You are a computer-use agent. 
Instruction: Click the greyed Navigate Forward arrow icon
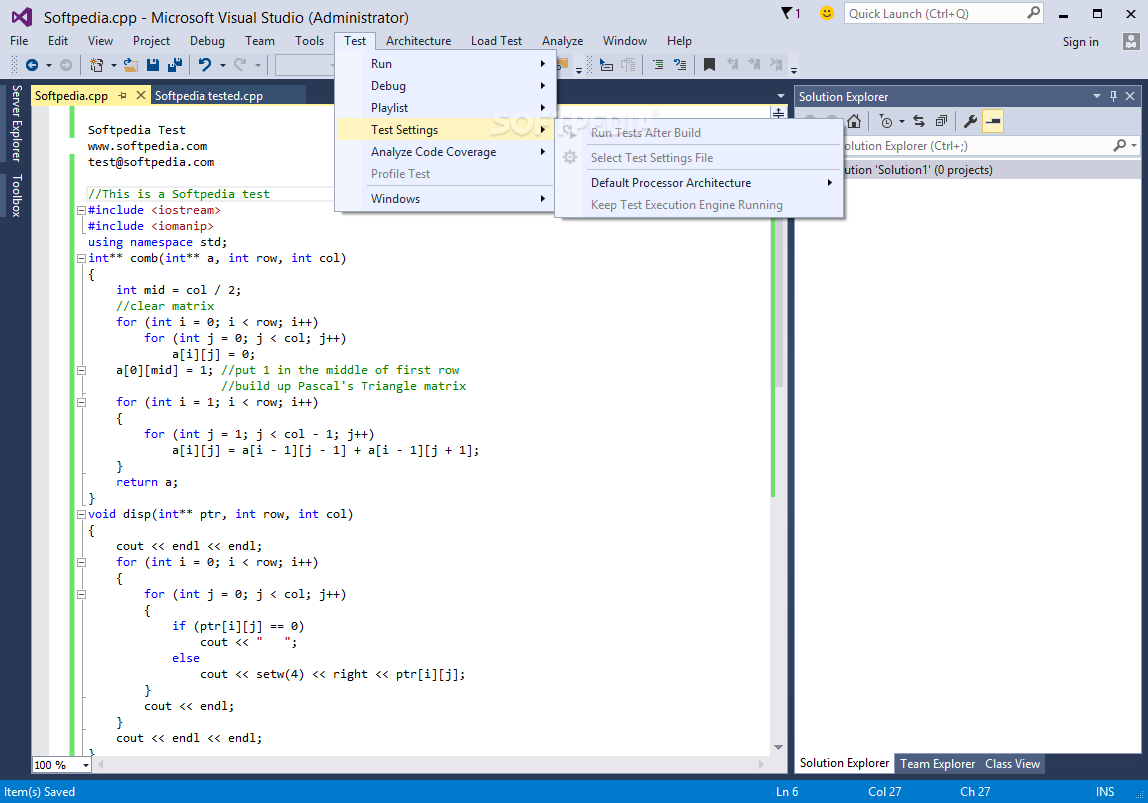click(66, 65)
